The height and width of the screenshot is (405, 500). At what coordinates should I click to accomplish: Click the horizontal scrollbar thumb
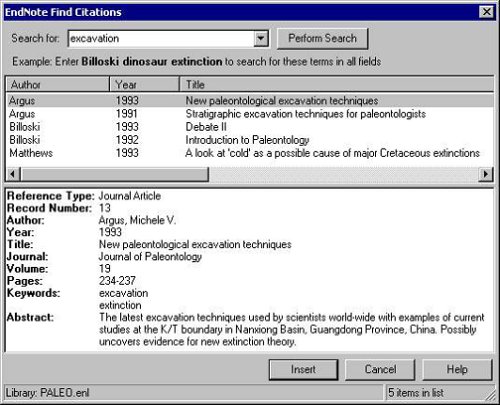[x=115, y=174]
